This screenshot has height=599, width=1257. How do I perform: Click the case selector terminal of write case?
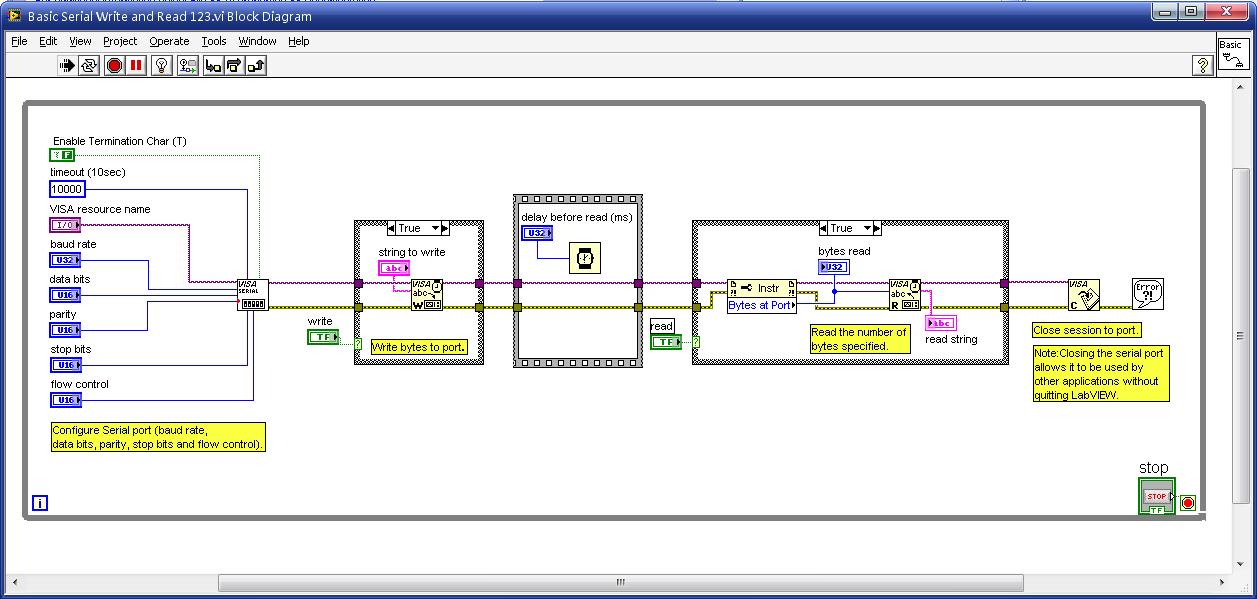(358, 343)
